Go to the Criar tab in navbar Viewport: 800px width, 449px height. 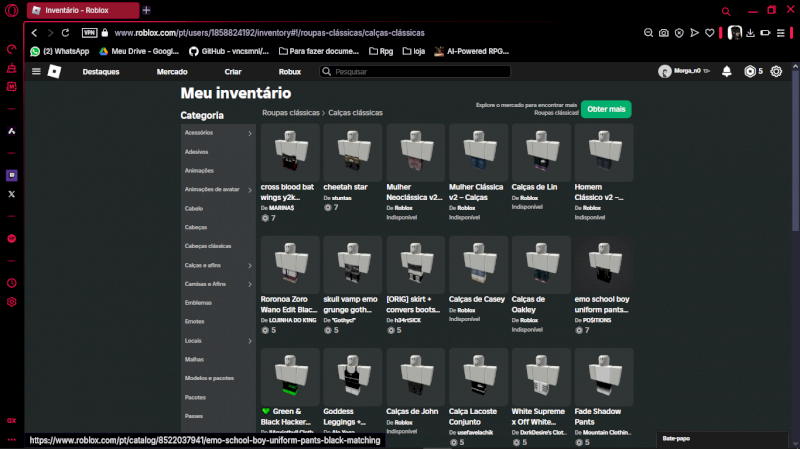(x=233, y=72)
